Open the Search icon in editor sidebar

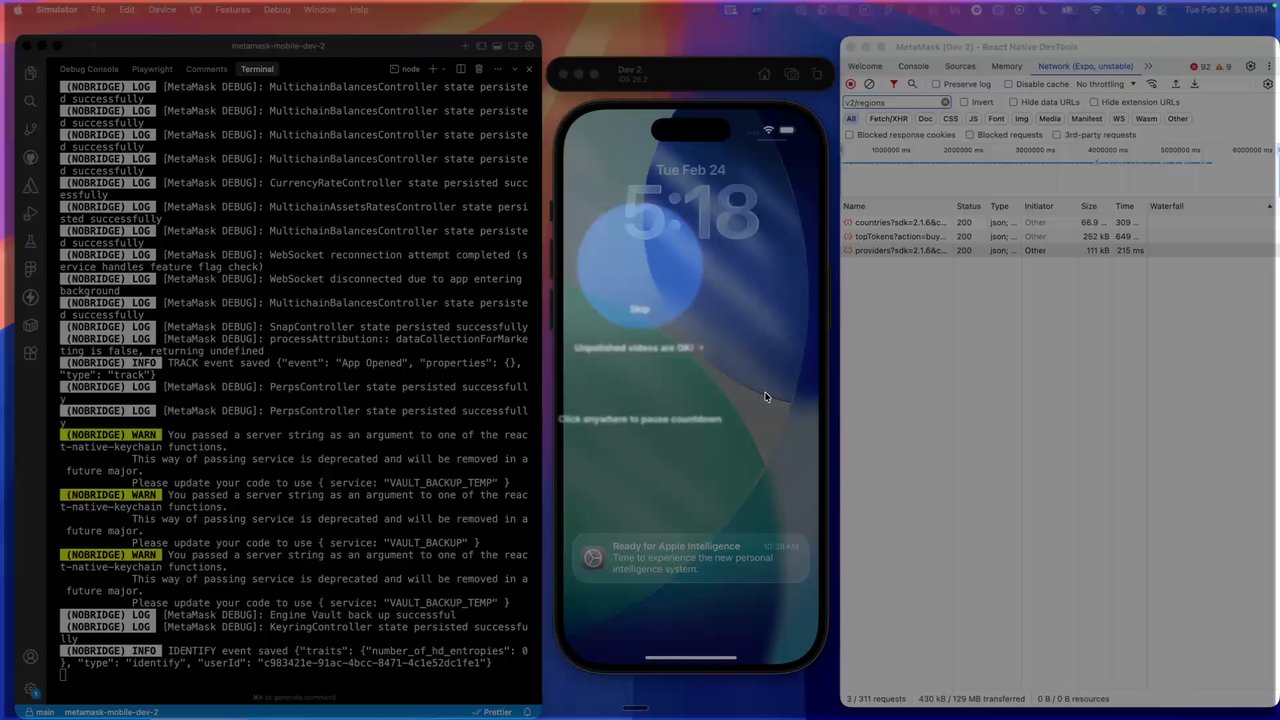pyautogui.click(x=30, y=101)
